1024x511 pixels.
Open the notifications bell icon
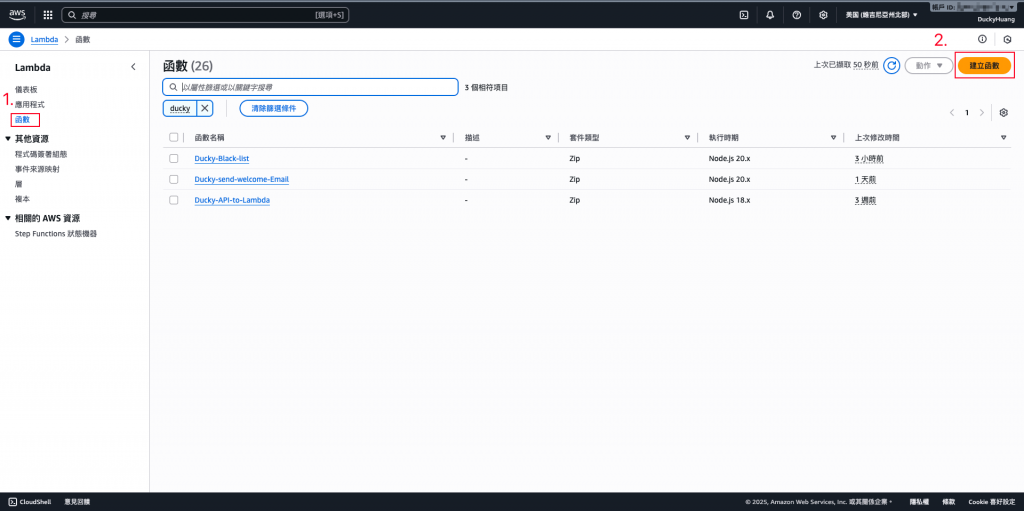[770, 14]
